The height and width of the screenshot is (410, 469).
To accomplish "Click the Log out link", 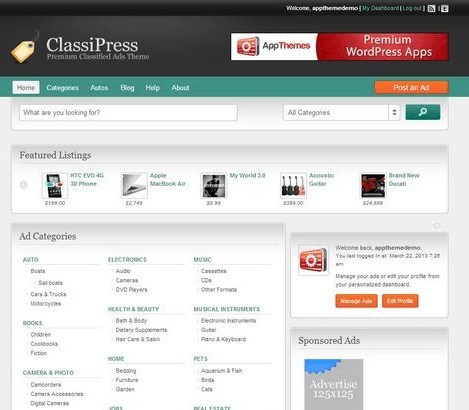I will pyautogui.click(x=412, y=8).
